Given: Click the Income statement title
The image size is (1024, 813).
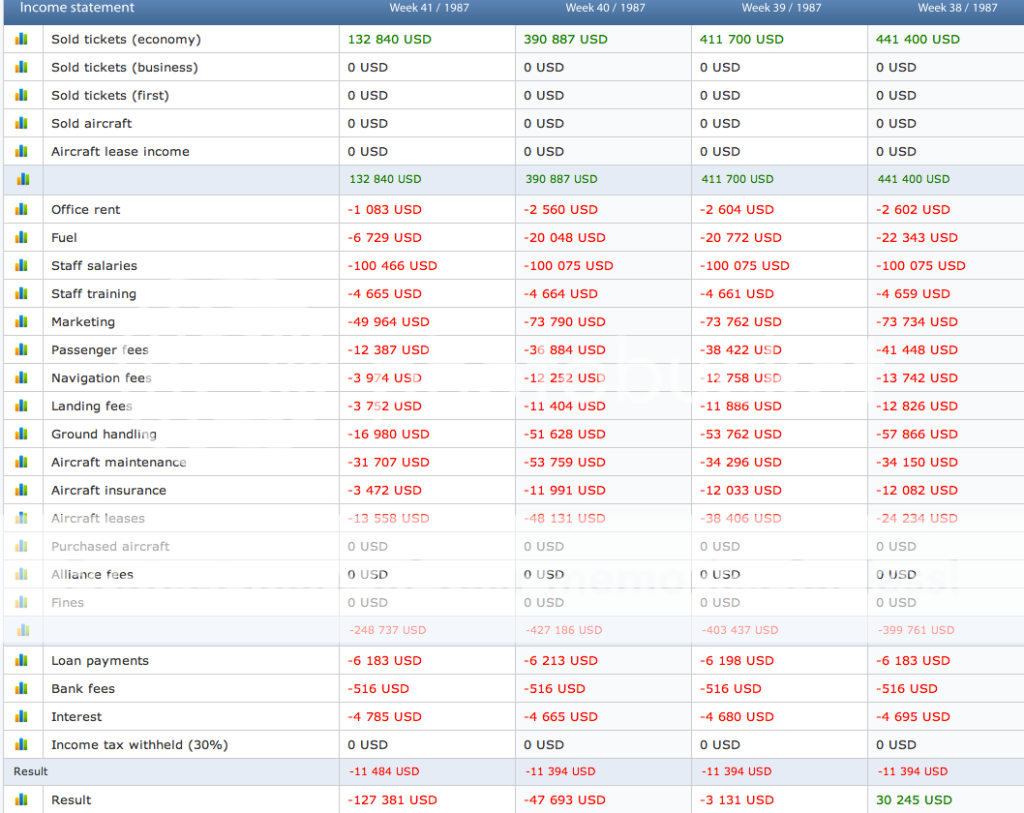Looking at the screenshot, I should tap(77, 8).
